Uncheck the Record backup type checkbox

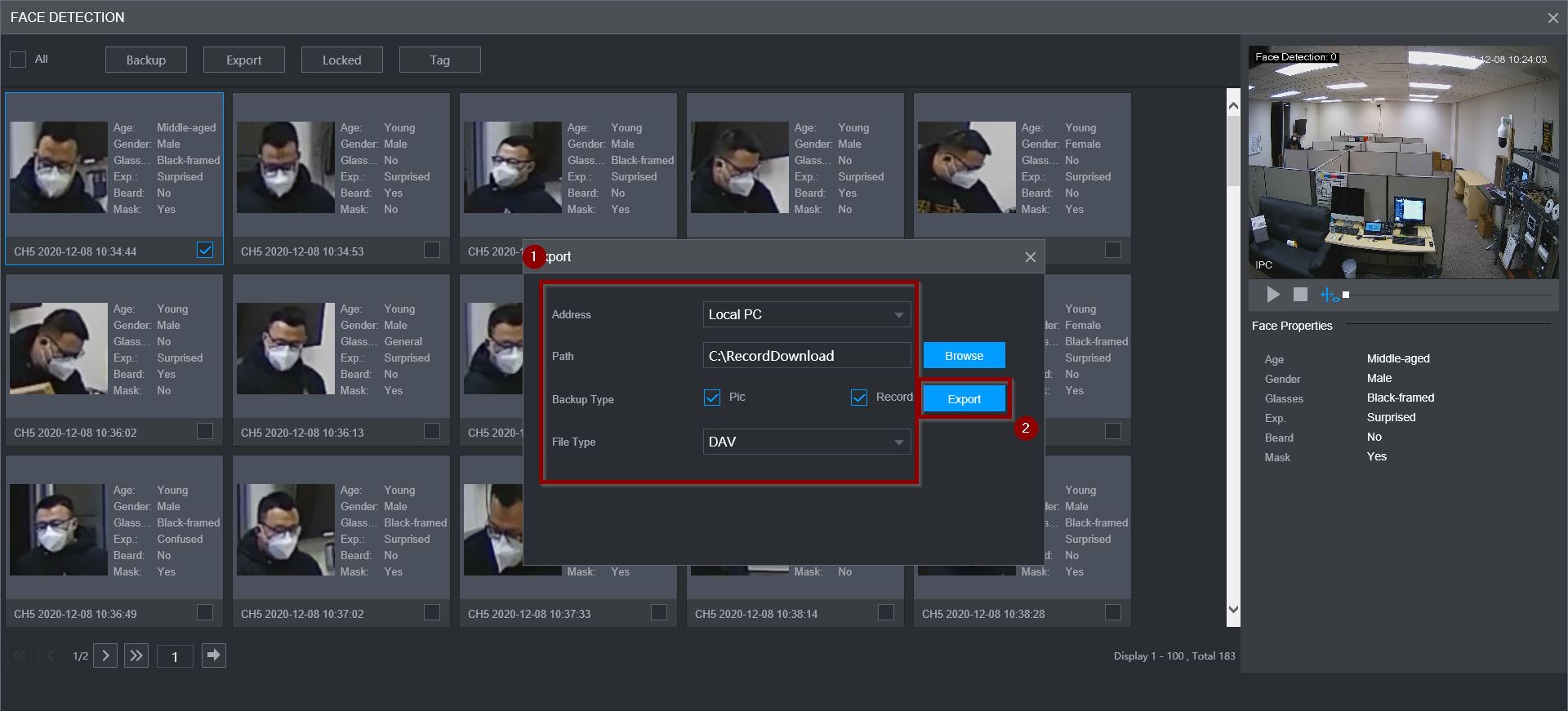pos(859,398)
